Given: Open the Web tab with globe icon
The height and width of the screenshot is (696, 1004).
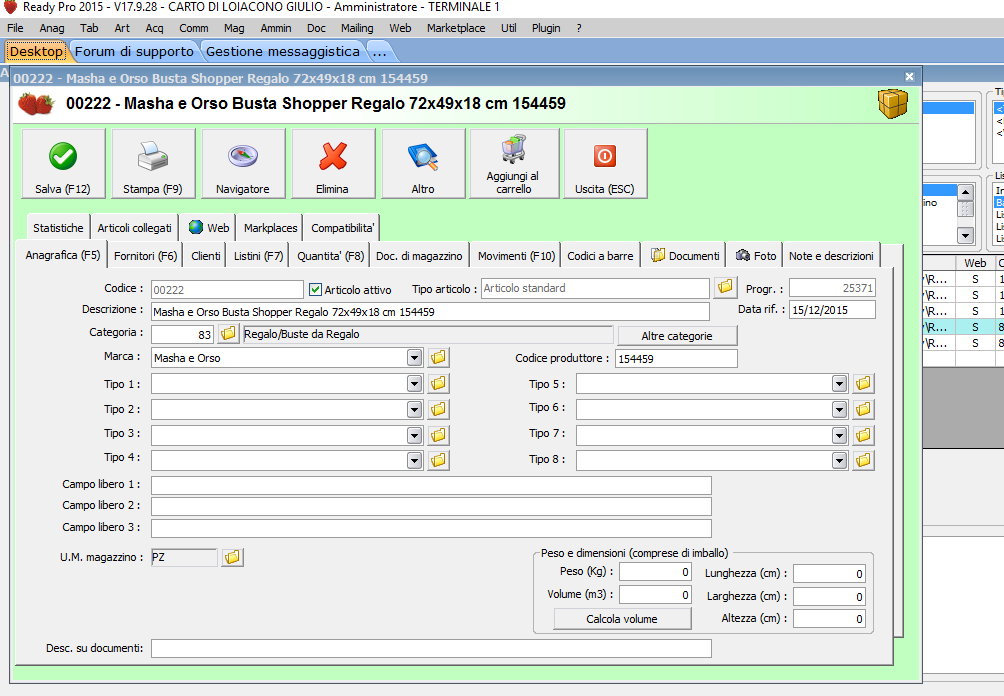Looking at the screenshot, I should (x=209, y=227).
